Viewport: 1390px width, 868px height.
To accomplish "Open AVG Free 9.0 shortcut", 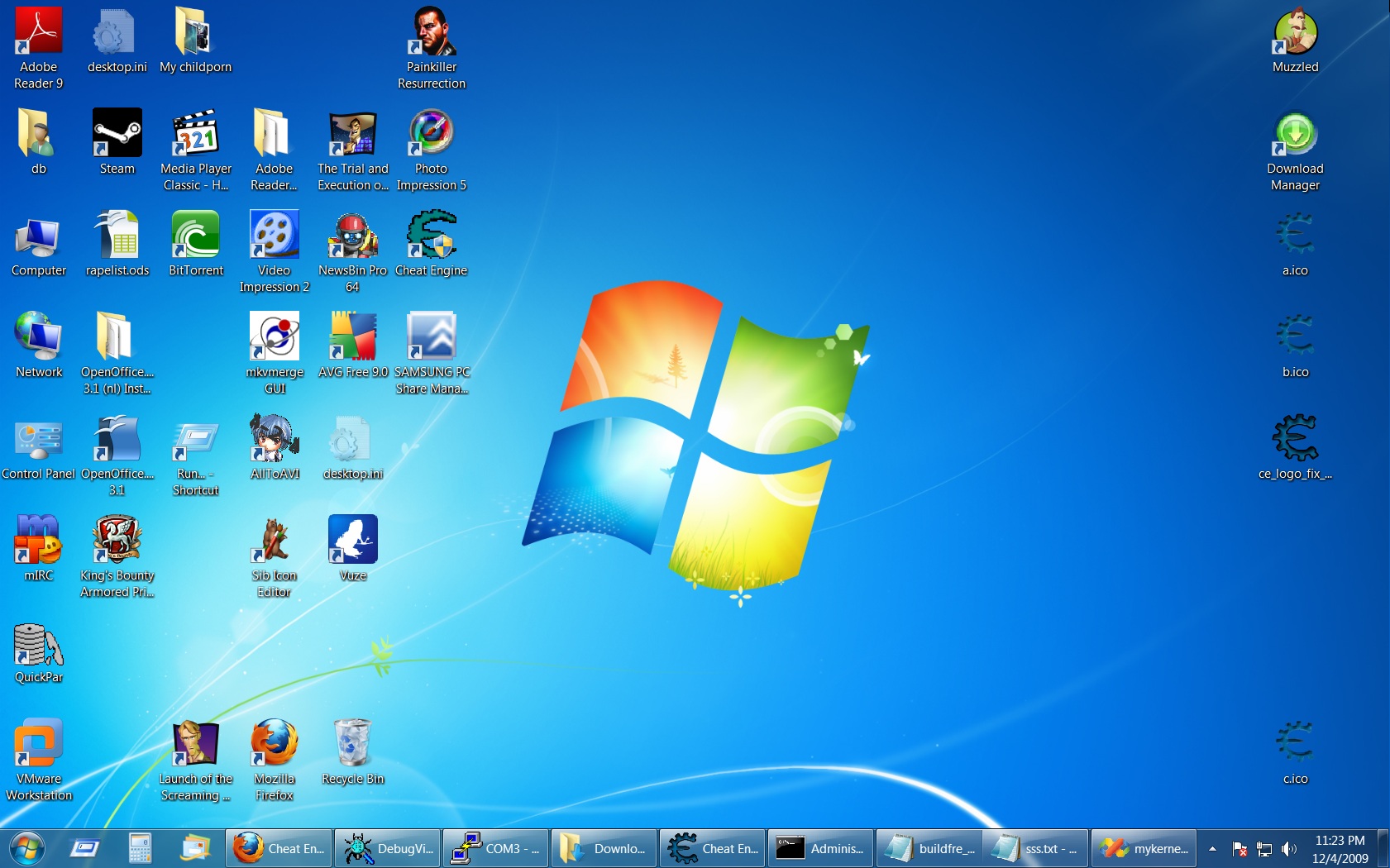I will tap(353, 346).
